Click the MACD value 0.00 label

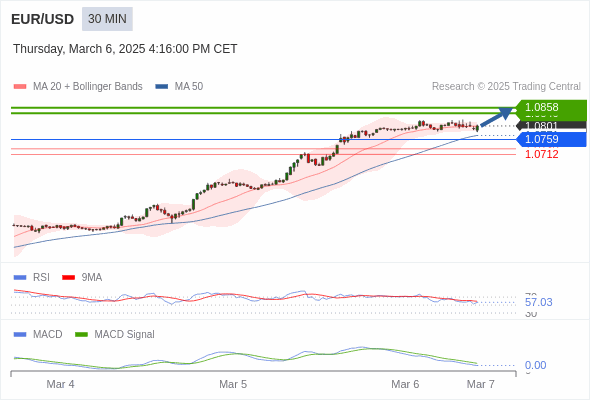[535, 365]
